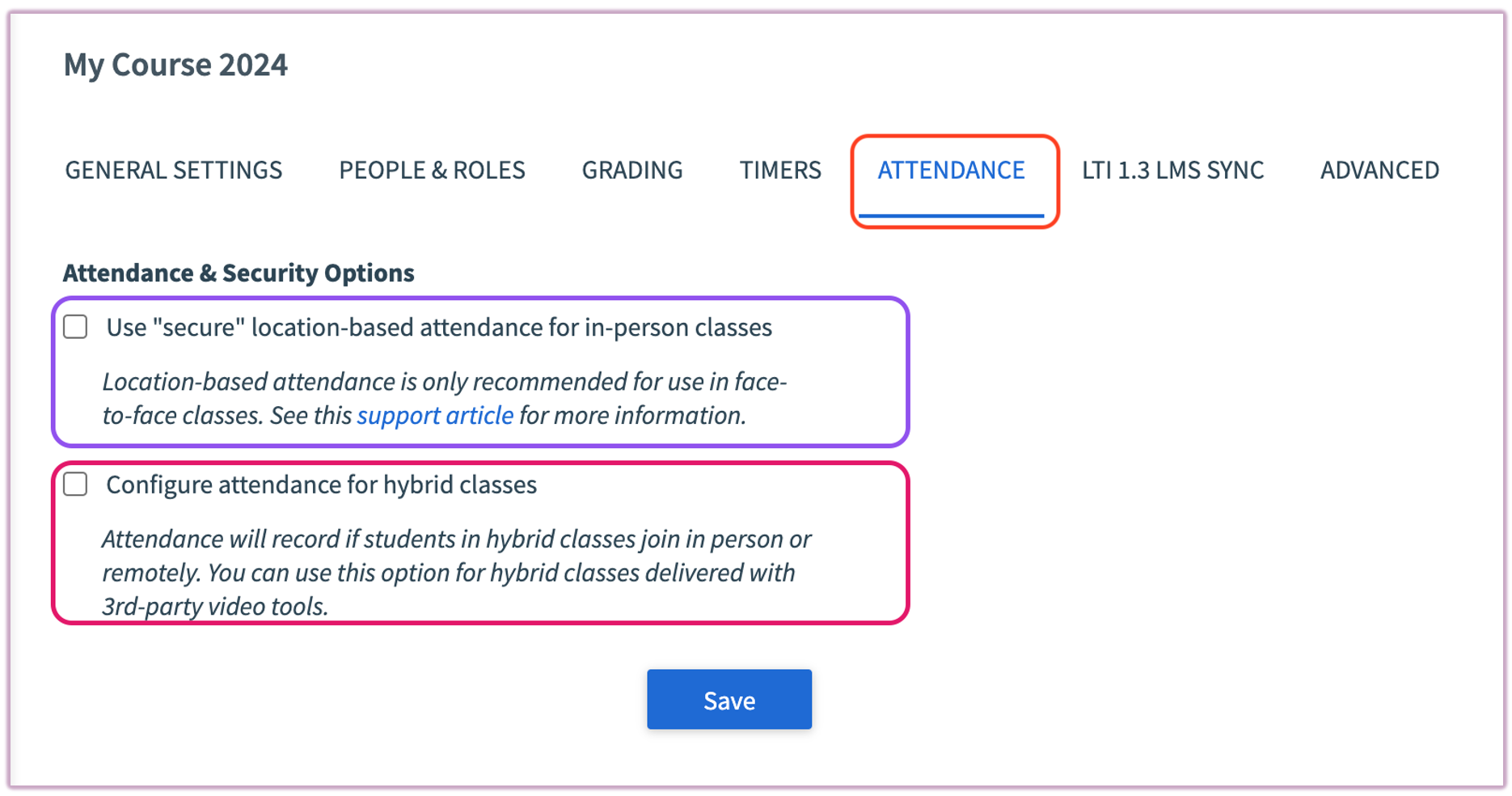Open the LTI 1.3 LMS Sync tab
The image size is (1512, 796).
pyautogui.click(x=1172, y=170)
